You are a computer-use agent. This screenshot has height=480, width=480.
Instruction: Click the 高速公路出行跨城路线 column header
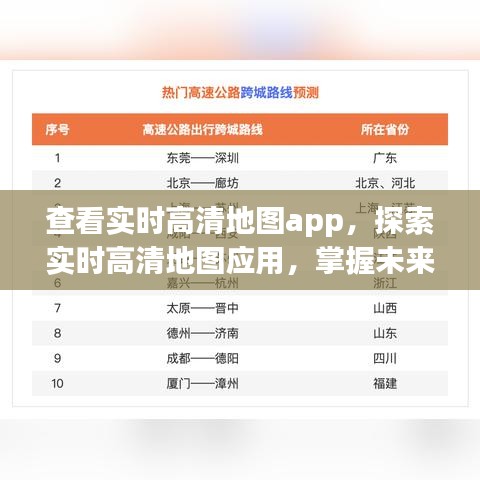pos(203,129)
